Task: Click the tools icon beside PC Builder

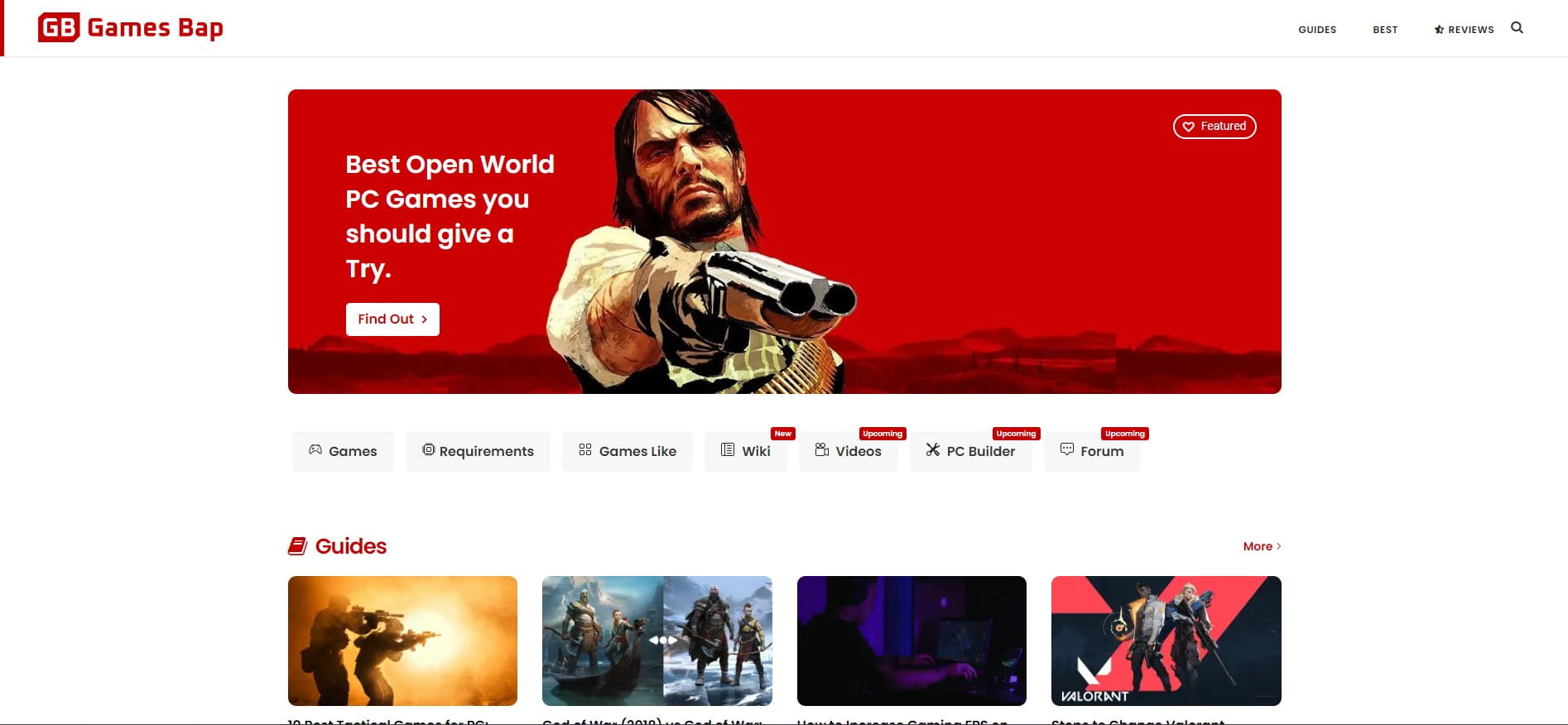Action: tap(933, 450)
